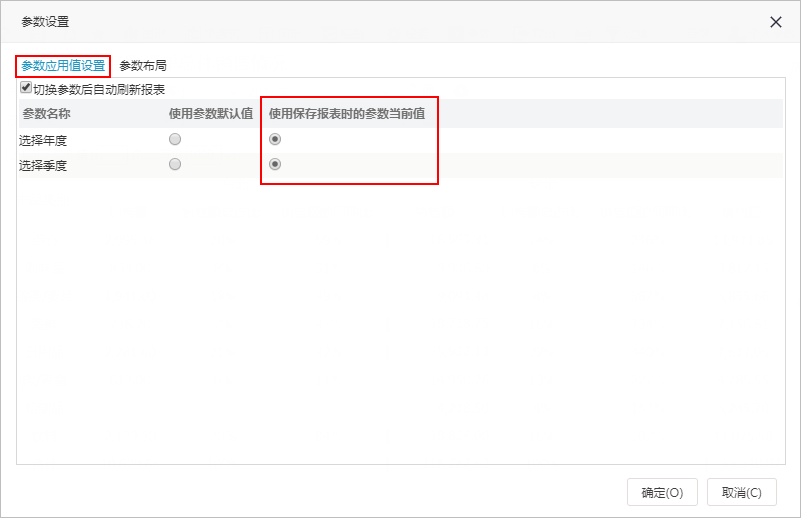Toggle 切换参数后自动刷新报表 checkbox
Image resolution: width=801 pixels, height=518 pixels.
26,87
